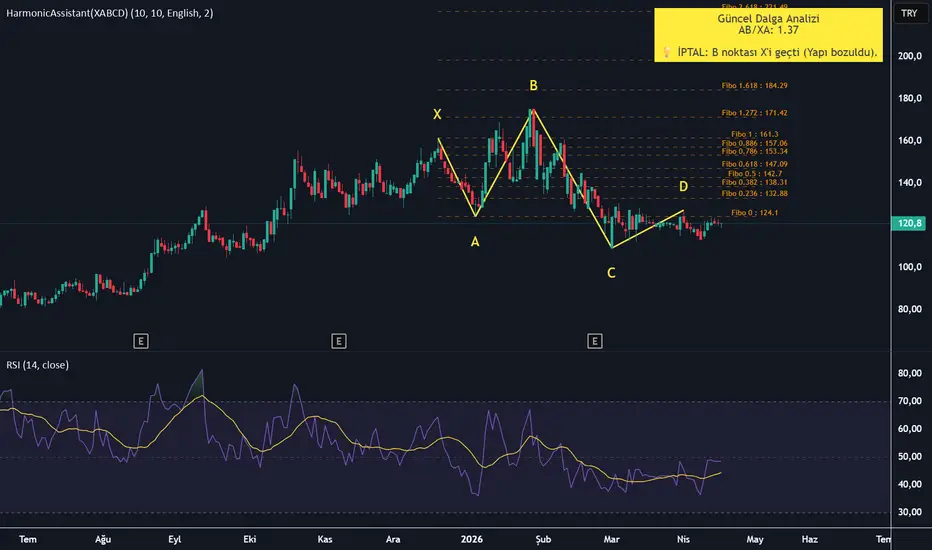The image size is (932, 550).
Task: Select the C pattern point label
Action: (x=611, y=273)
